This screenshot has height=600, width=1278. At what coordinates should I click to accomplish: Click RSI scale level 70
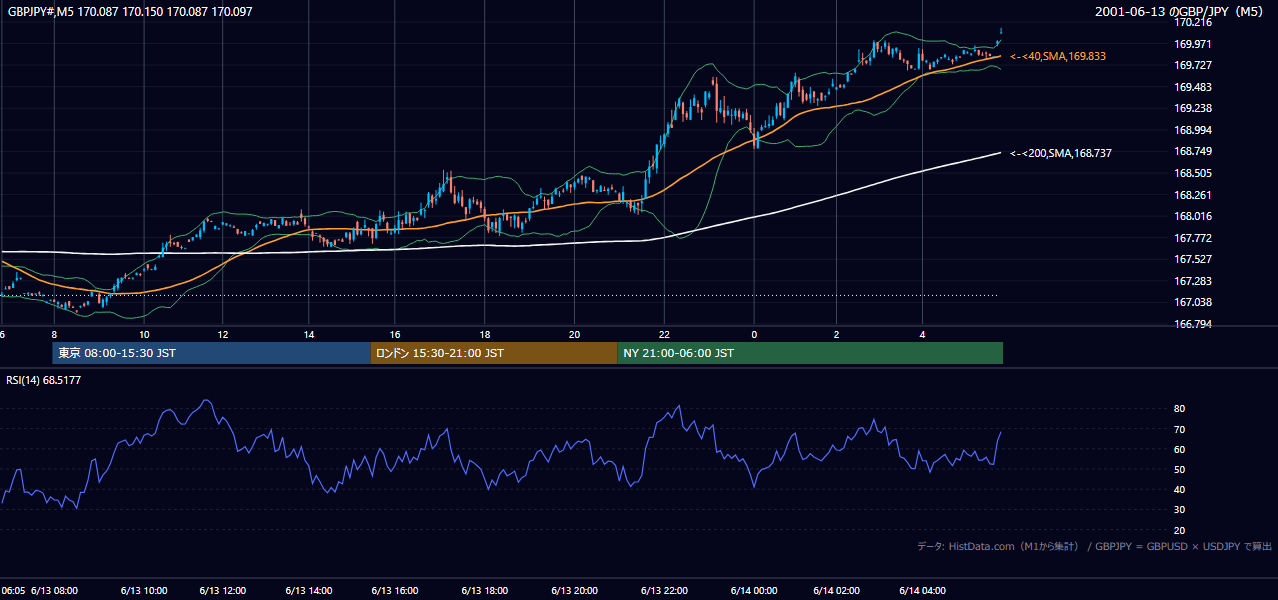[1180, 429]
